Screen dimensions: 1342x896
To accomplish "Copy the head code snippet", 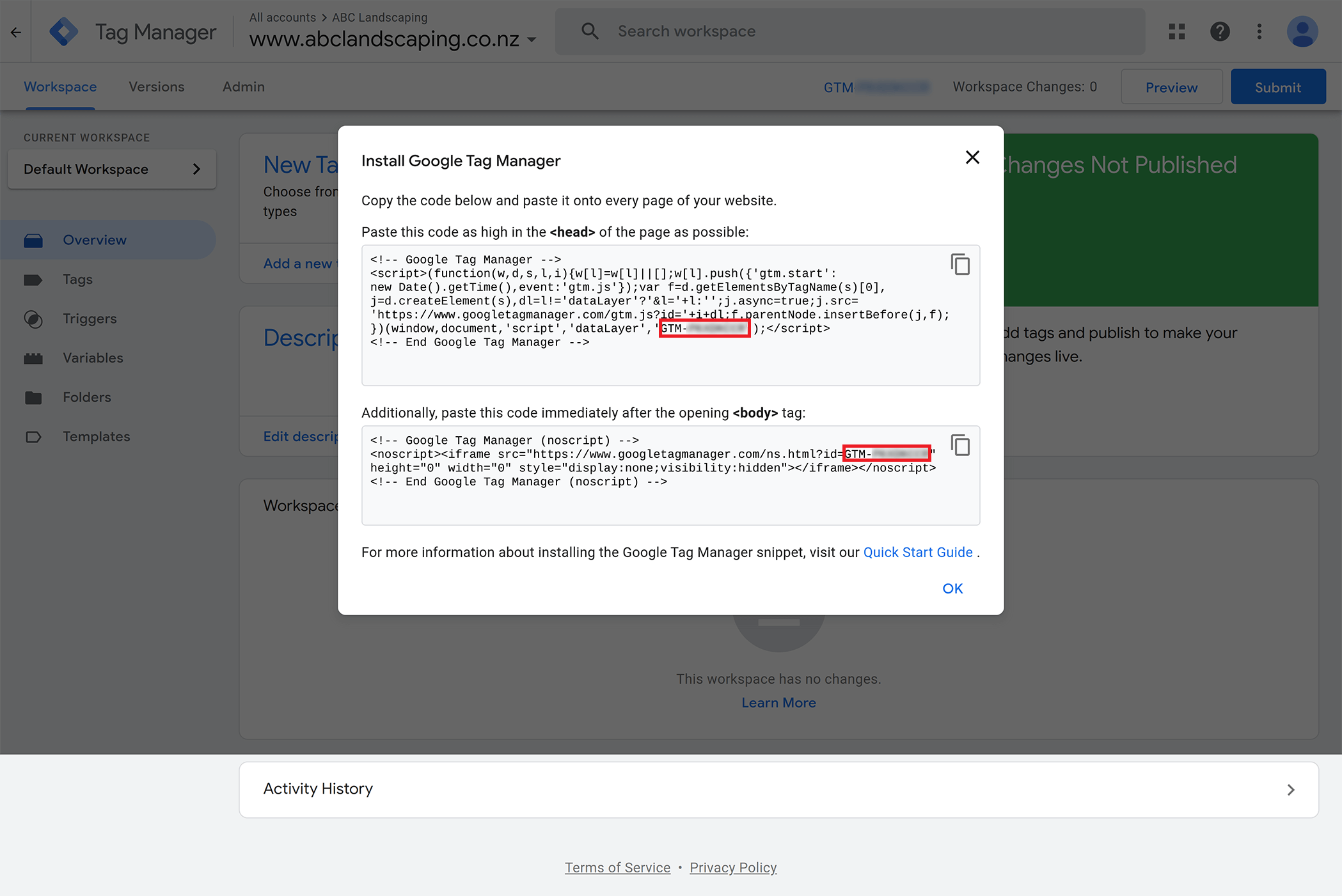I will click(x=960, y=264).
